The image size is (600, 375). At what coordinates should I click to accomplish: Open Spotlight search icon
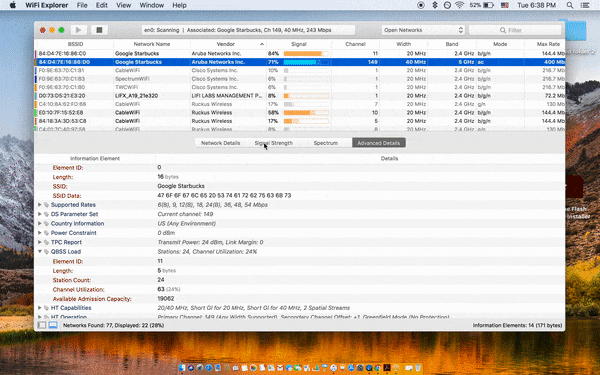[570, 5]
